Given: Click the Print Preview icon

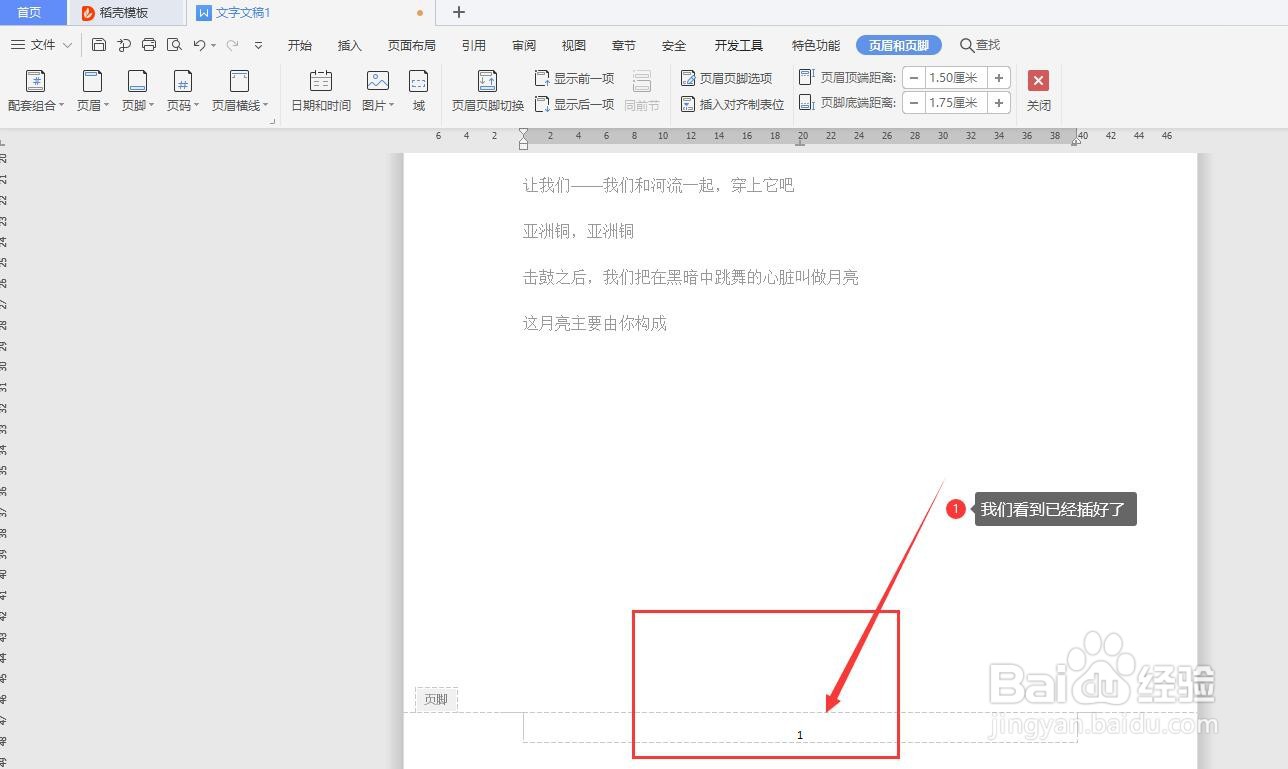Looking at the screenshot, I should tap(174, 45).
